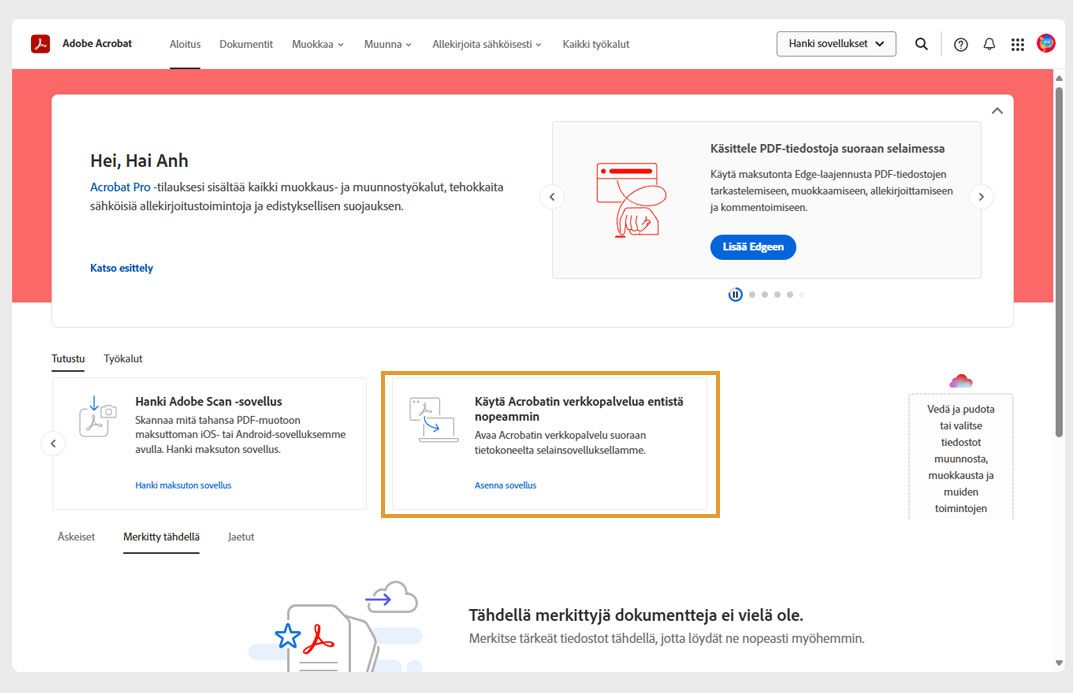Click the Asenna sovellus link
1073x693 pixels.
(x=506, y=483)
